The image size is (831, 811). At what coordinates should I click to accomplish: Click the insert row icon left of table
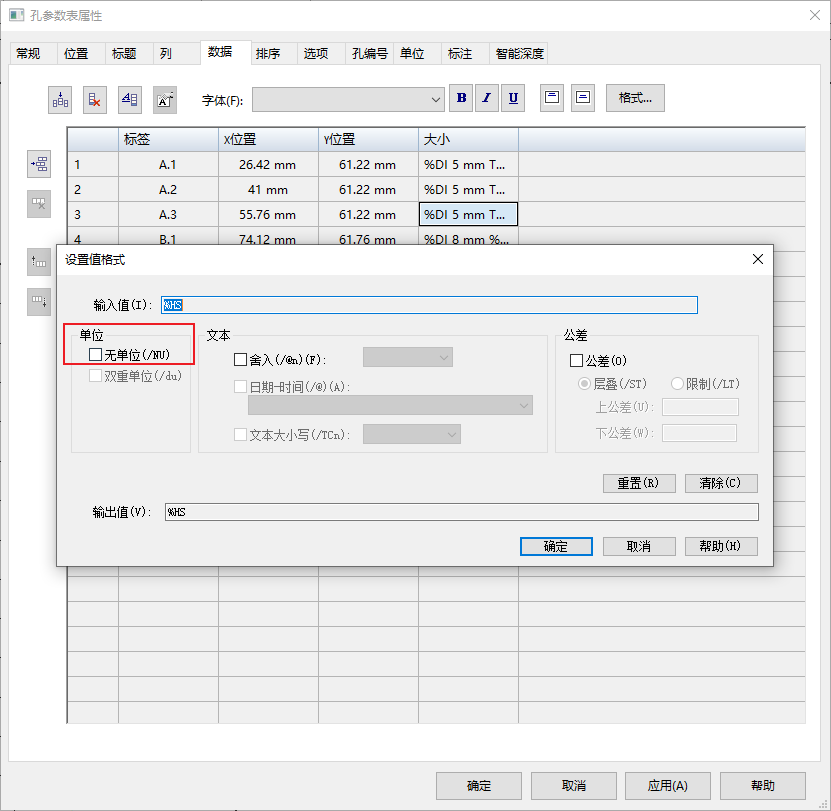tap(39, 164)
